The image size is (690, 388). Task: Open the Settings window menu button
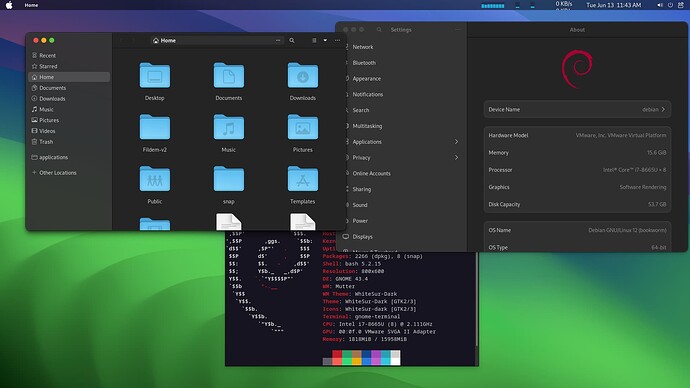point(458,29)
